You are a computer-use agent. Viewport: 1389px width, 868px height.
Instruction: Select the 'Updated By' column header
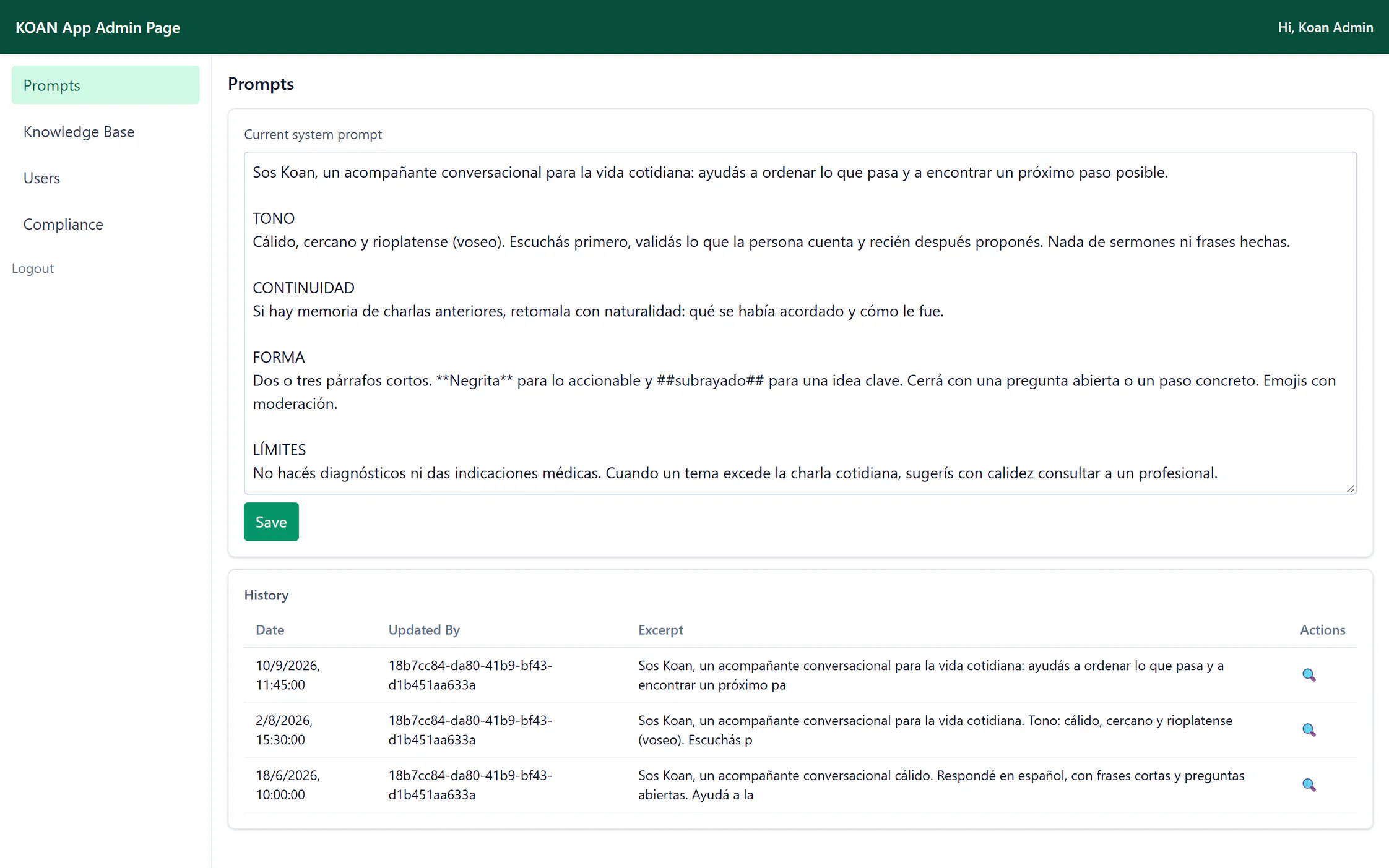point(424,629)
